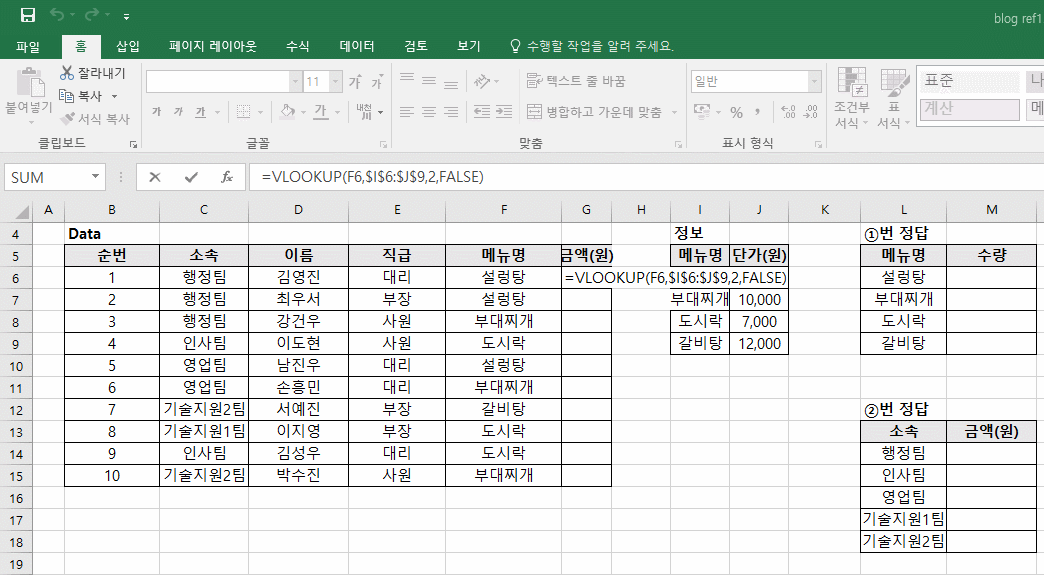Apply the 표준 cell style

point(970,81)
